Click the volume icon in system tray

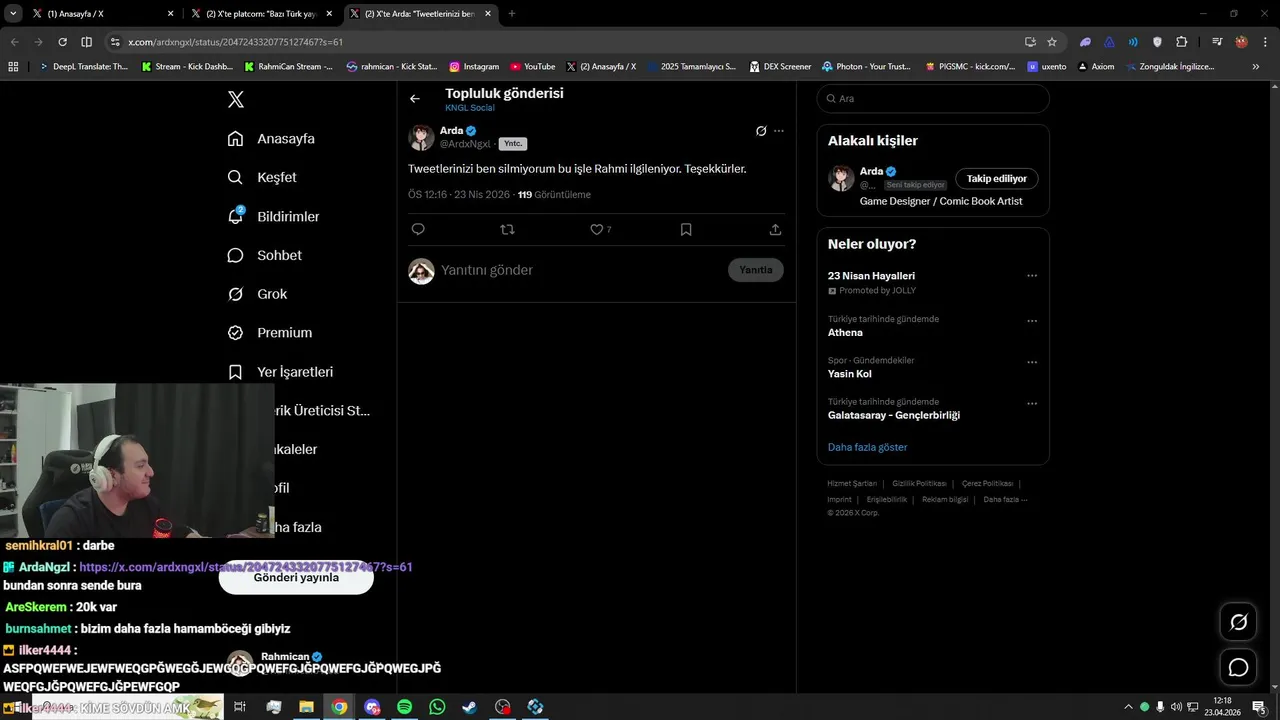(1177, 707)
